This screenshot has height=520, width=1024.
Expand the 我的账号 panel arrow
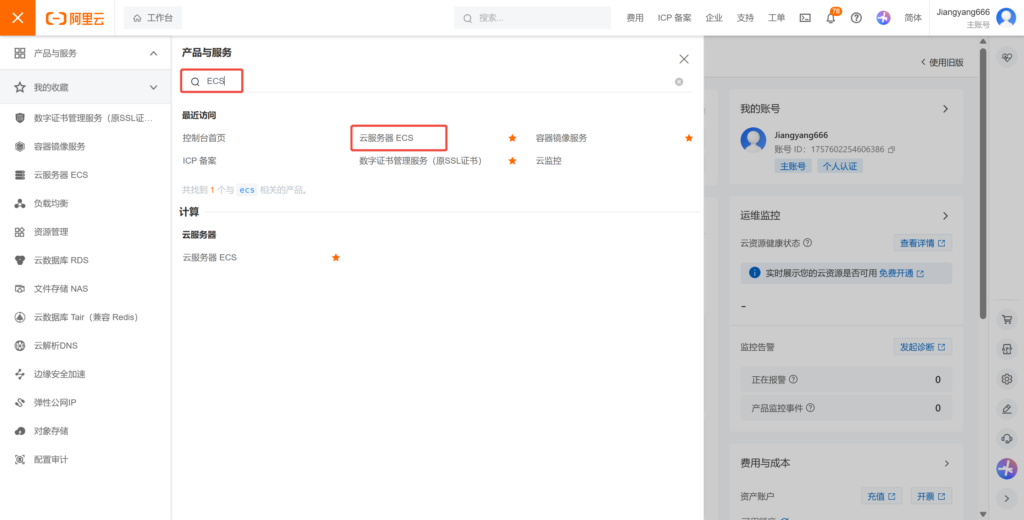coord(945,108)
